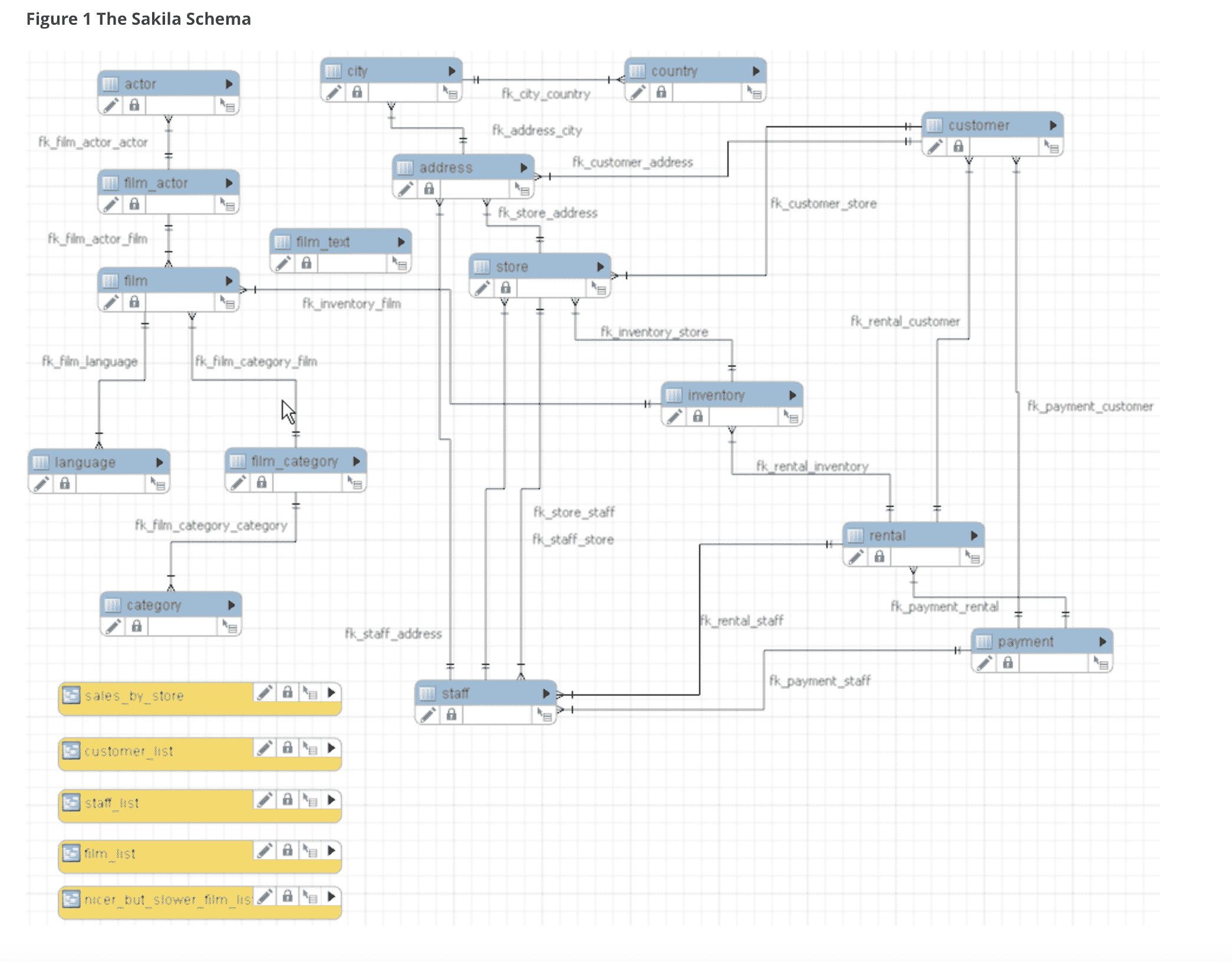The height and width of the screenshot is (962, 1232).
Task: Expand the sales_by_store view with its arrow
Action: [x=331, y=693]
